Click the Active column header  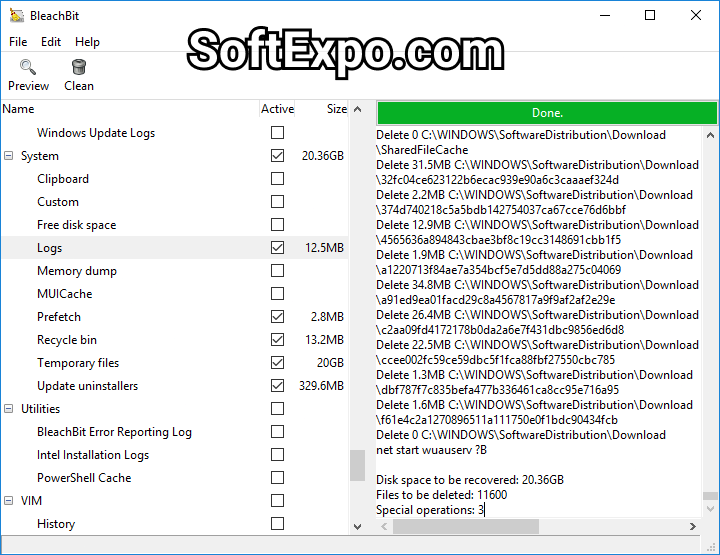(x=277, y=109)
